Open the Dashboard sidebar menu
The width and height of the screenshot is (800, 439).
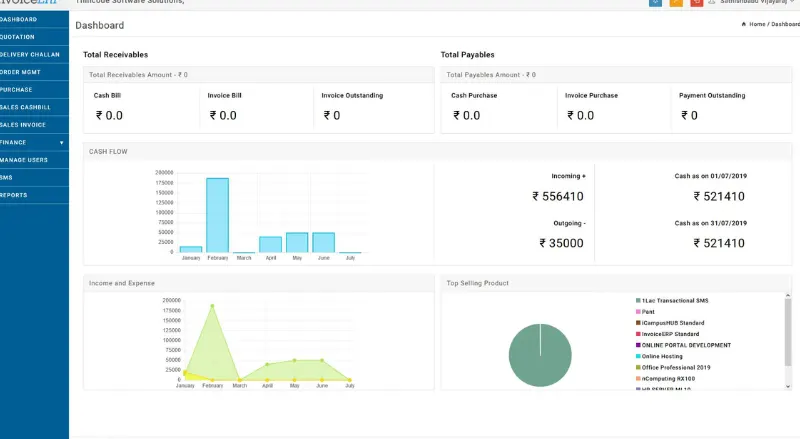click(x=34, y=19)
